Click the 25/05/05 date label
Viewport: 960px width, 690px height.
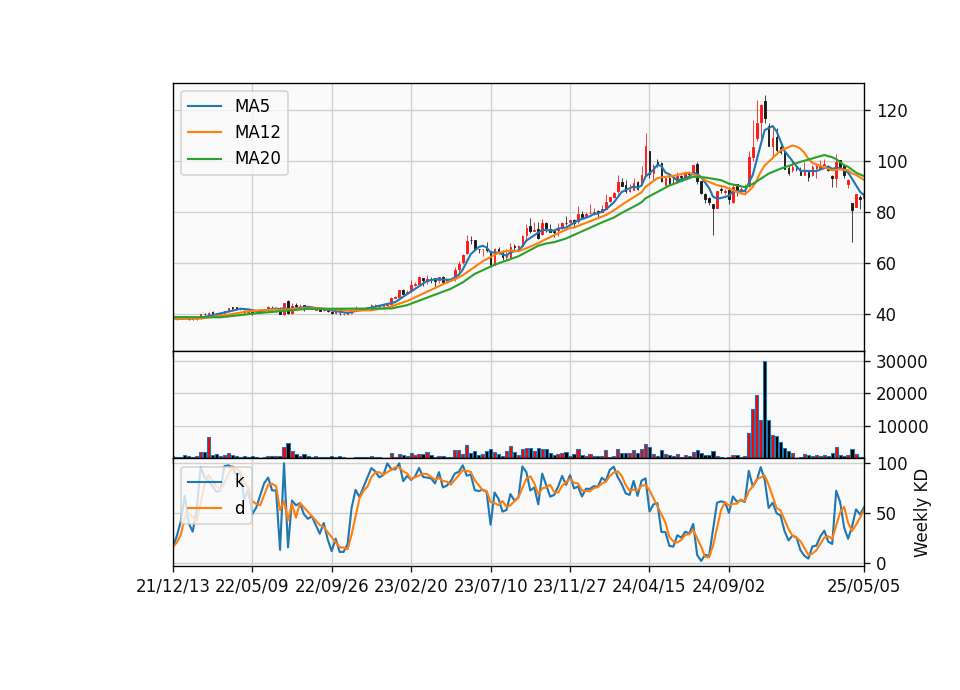(x=864, y=587)
